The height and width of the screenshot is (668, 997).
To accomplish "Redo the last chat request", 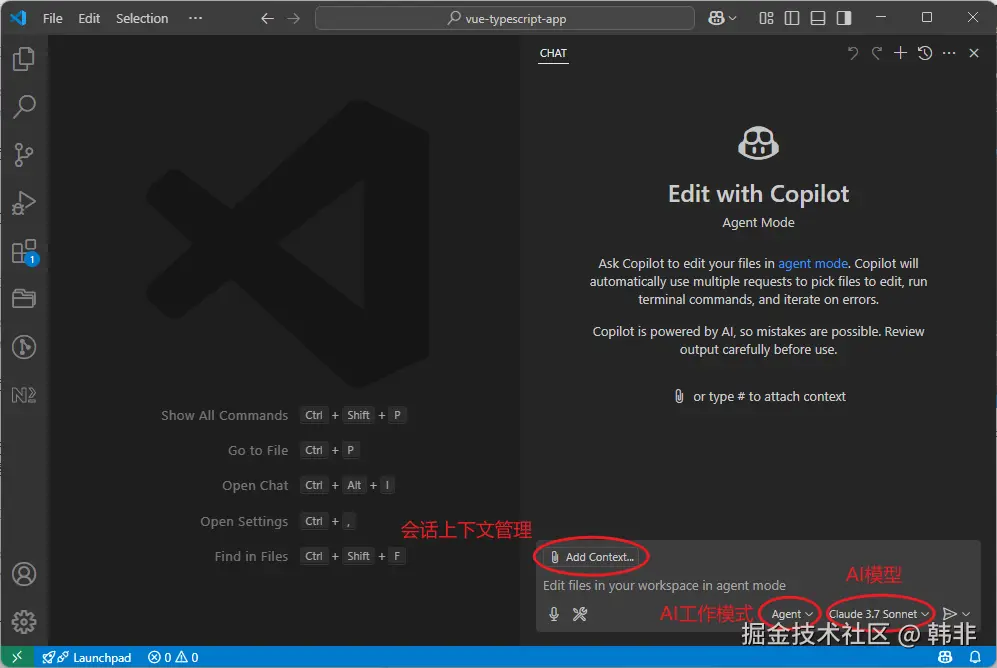I will click(877, 53).
